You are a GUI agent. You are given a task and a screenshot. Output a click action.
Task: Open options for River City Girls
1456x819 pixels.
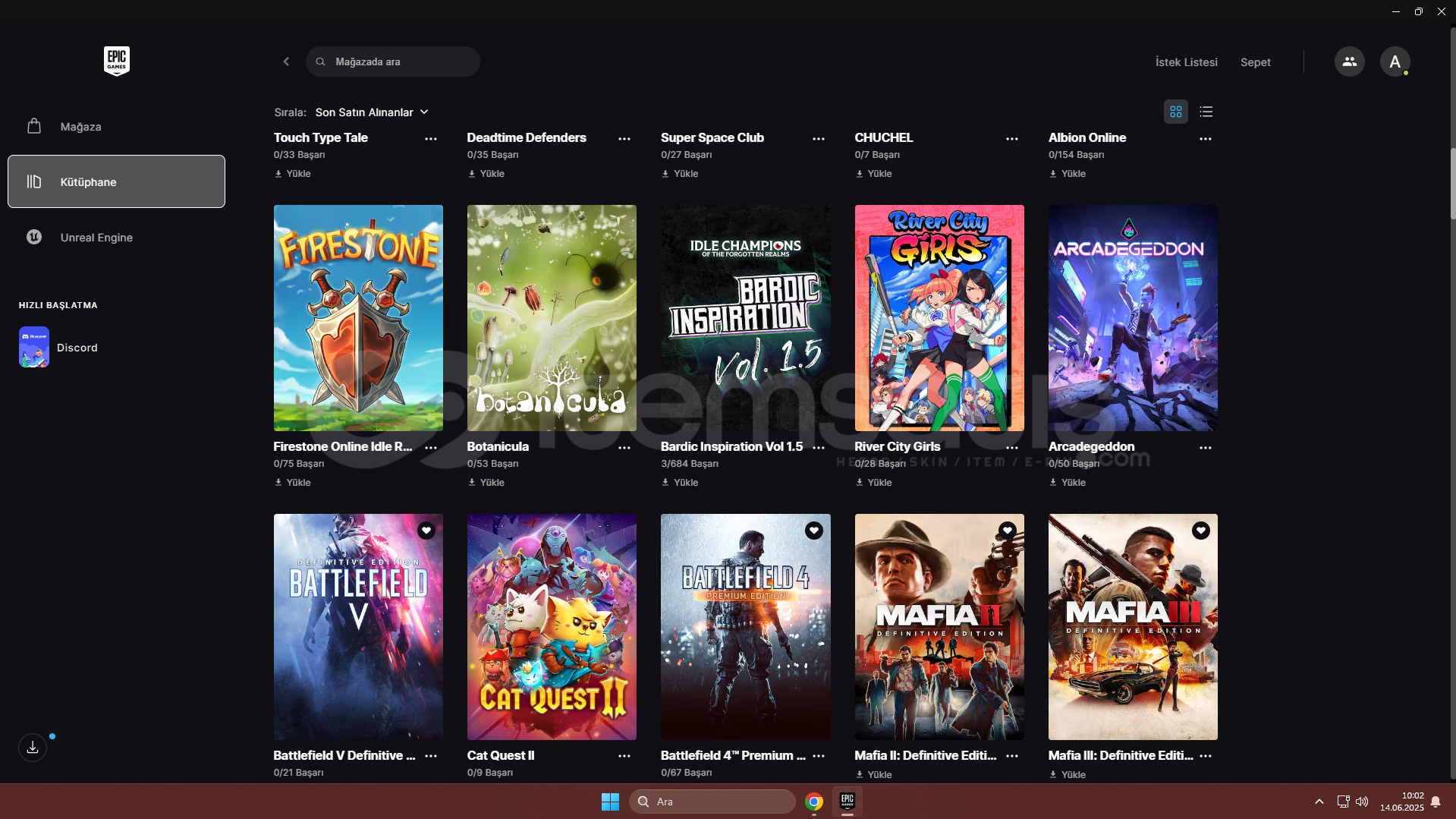1011,448
